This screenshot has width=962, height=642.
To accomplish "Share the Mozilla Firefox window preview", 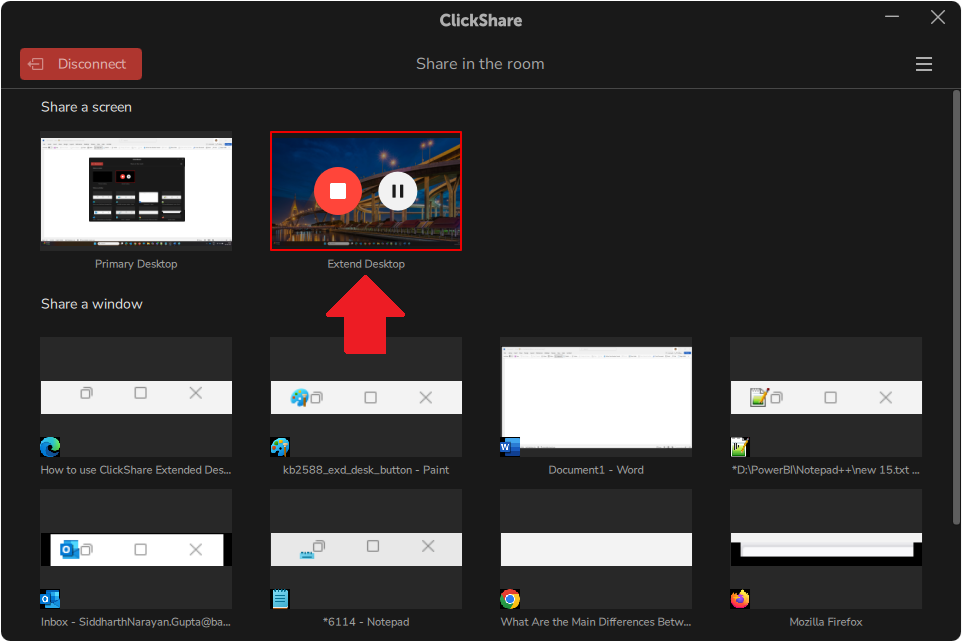I will pos(826,549).
